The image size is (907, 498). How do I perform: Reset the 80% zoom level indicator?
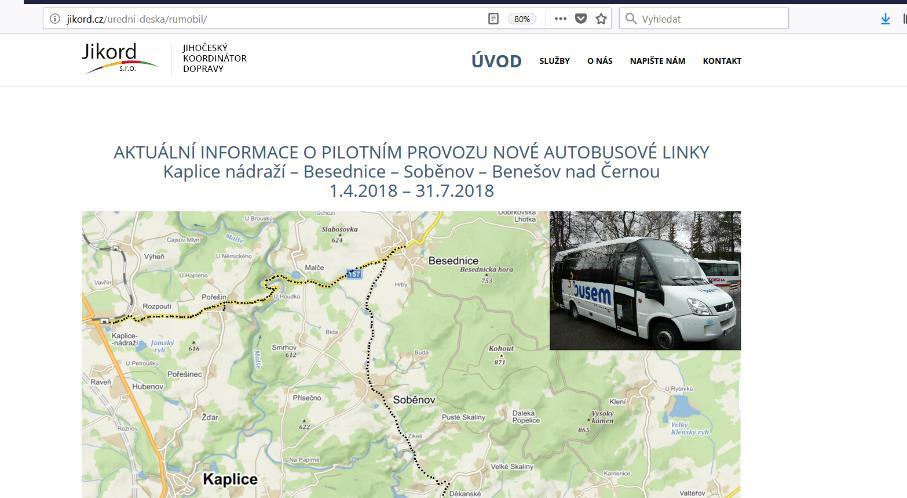tap(522, 19)
